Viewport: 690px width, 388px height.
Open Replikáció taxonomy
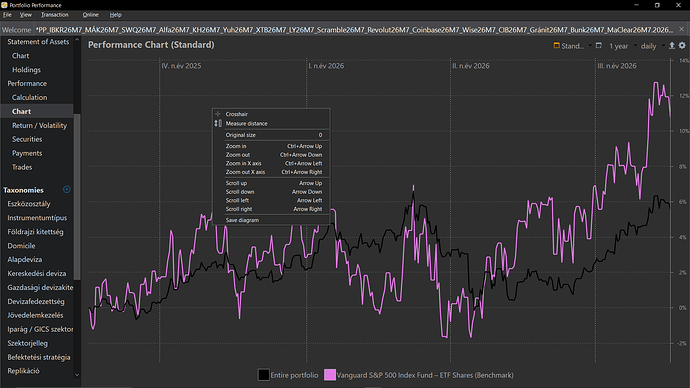point(23,371)
